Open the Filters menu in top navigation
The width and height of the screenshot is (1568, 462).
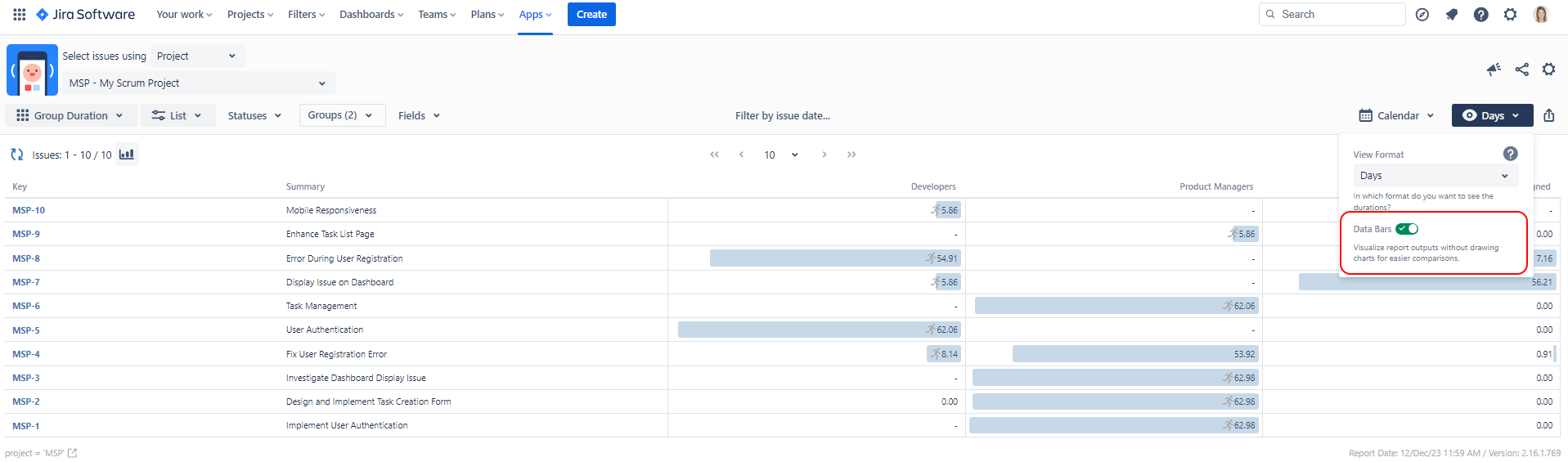tap(306, 15)
